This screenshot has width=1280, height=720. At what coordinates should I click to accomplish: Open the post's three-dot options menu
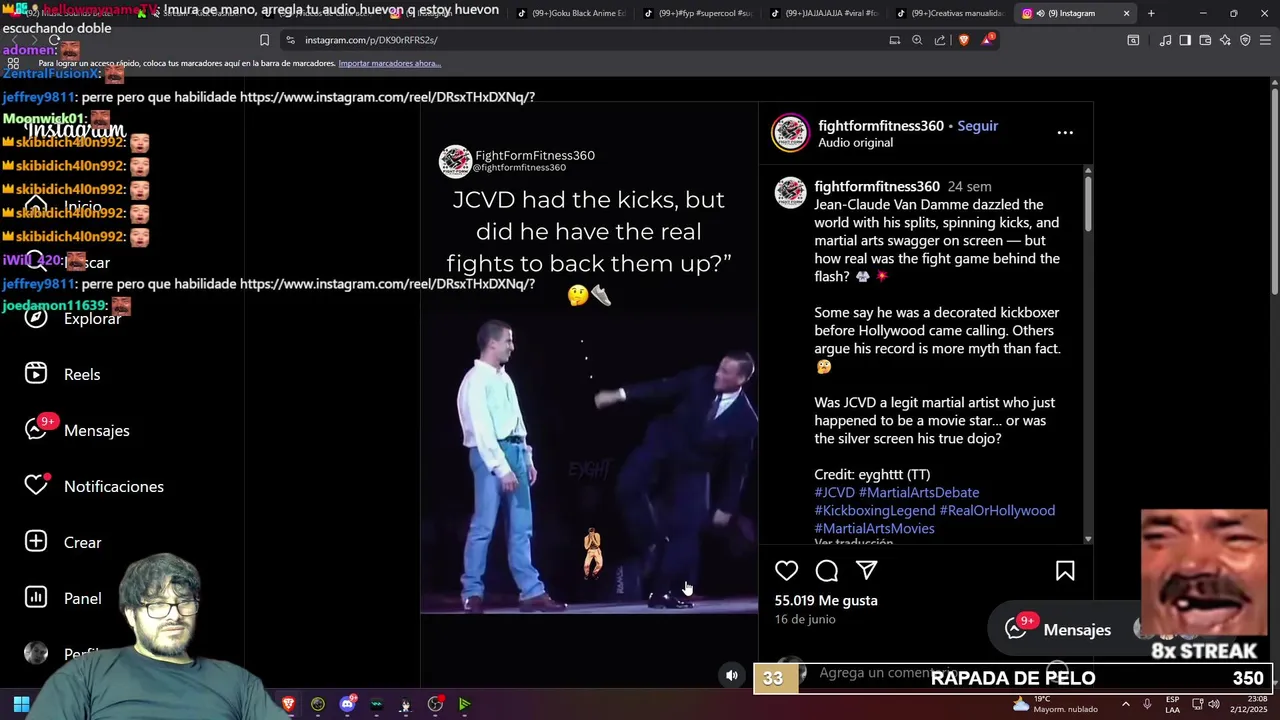tap(1065, 132)
